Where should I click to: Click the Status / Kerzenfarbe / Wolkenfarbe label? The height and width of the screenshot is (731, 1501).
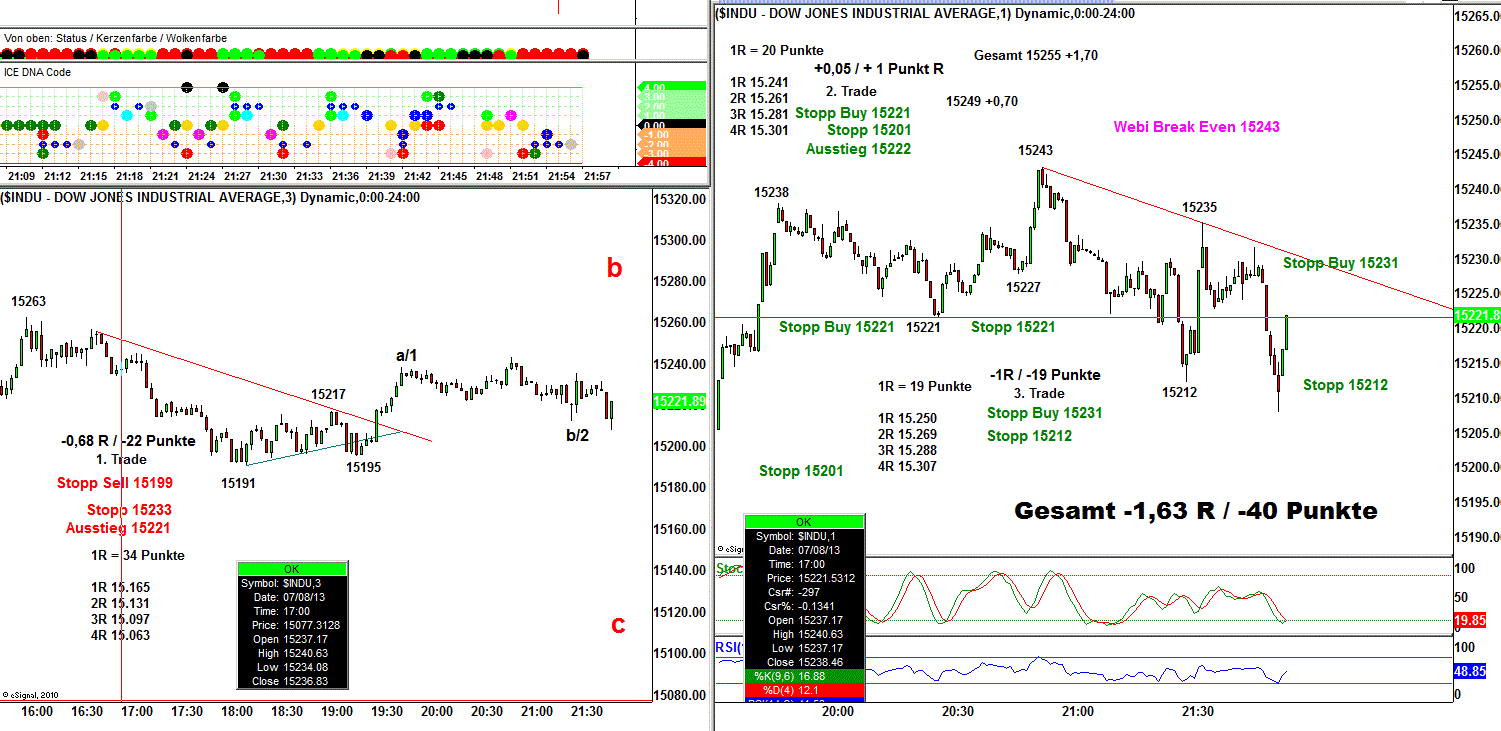coord(115,38)
